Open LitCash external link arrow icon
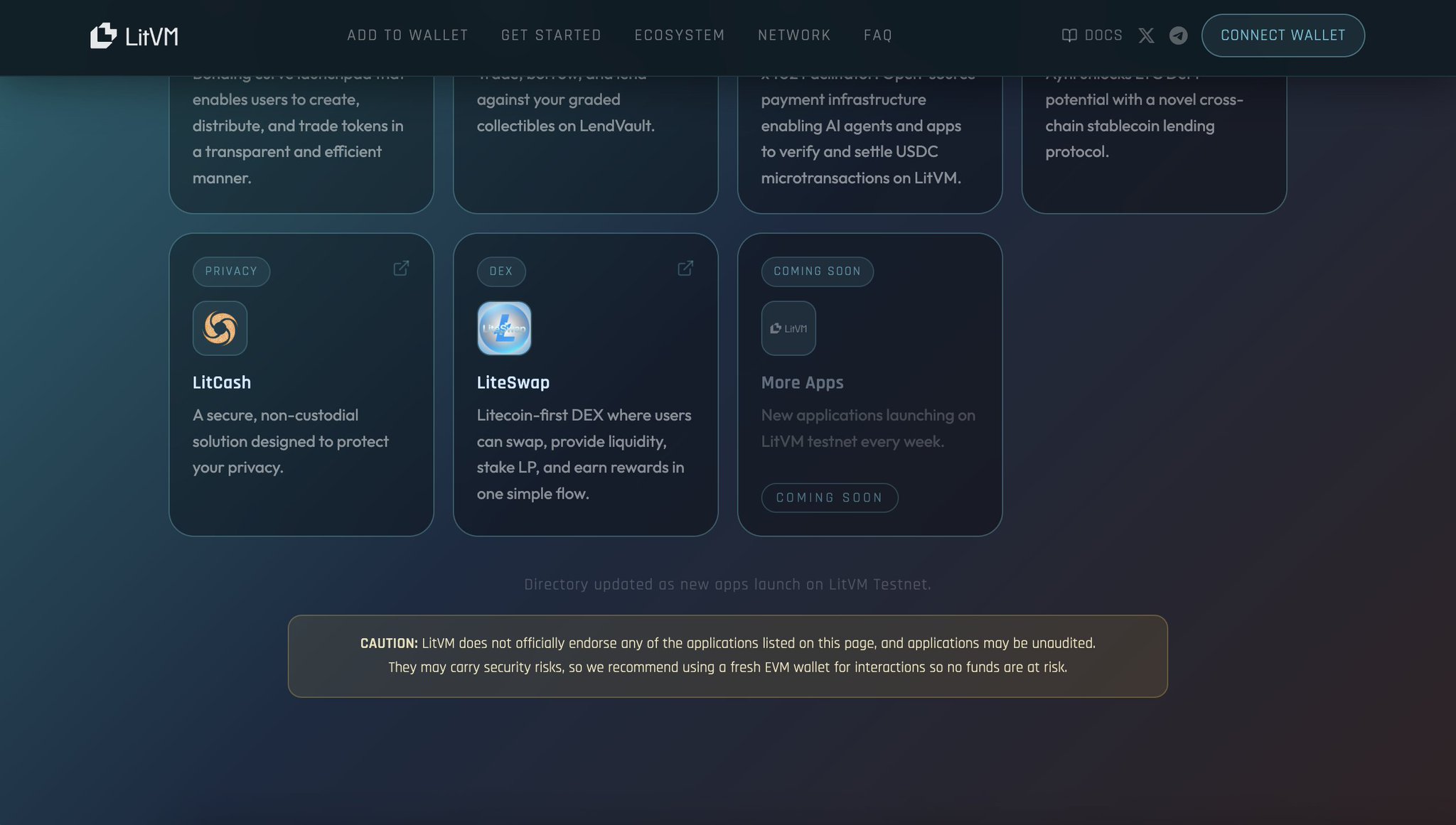1456x825 pixels. point(401,268)
